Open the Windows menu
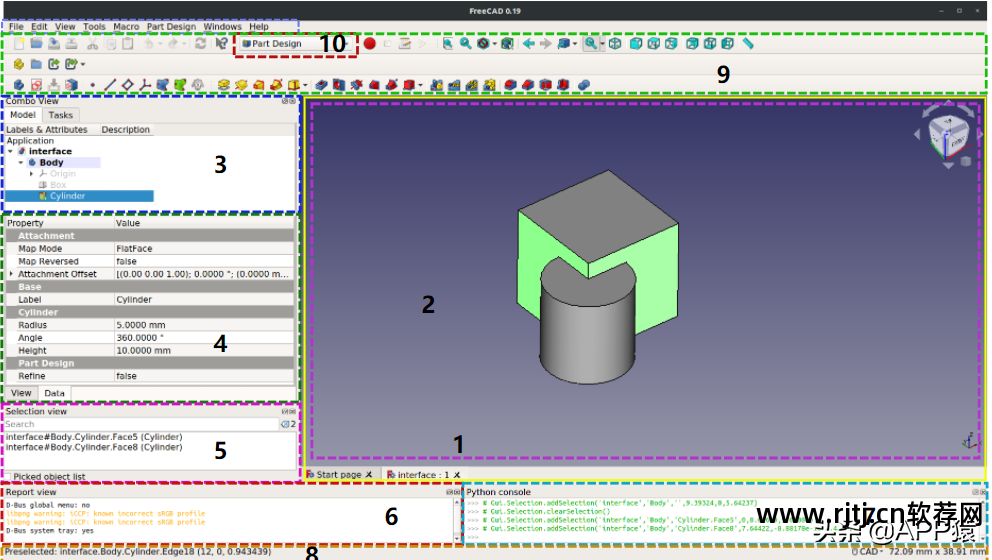992x560 pixels. point(222,27)
